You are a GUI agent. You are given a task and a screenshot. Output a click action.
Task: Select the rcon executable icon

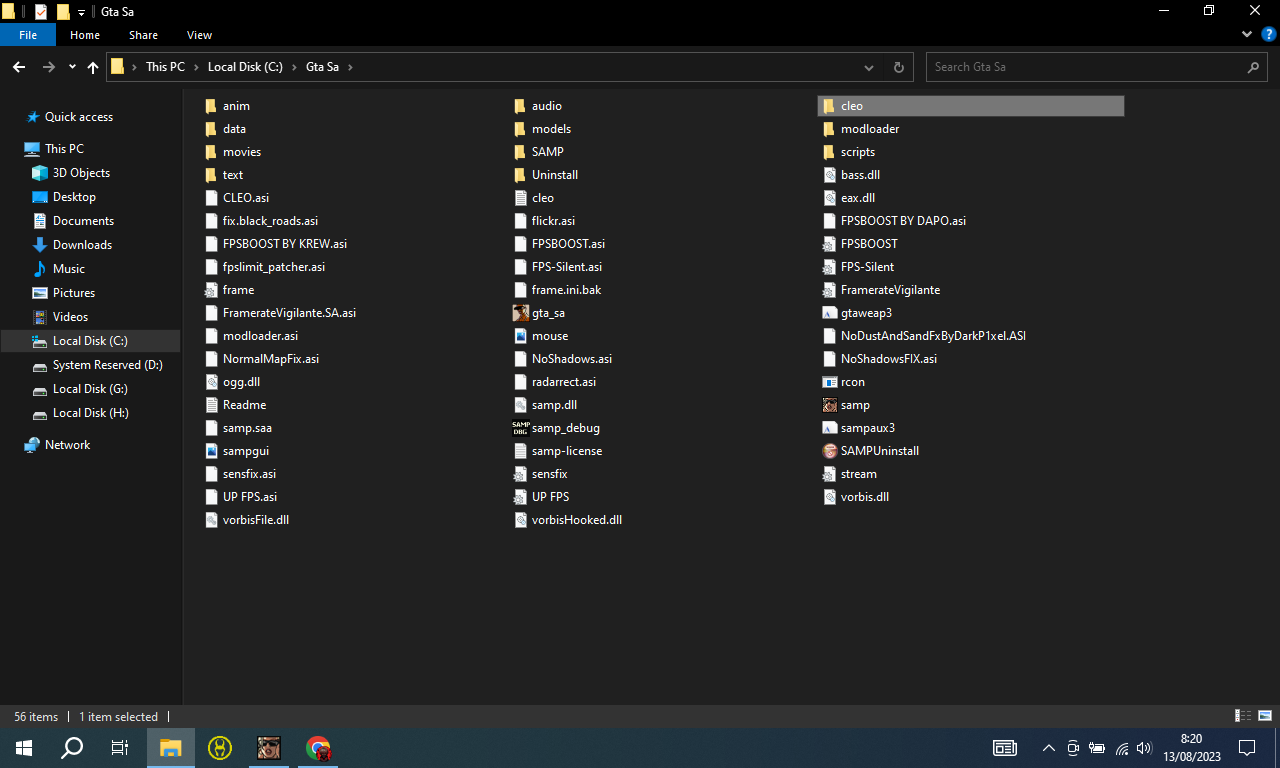pos(829,382)
